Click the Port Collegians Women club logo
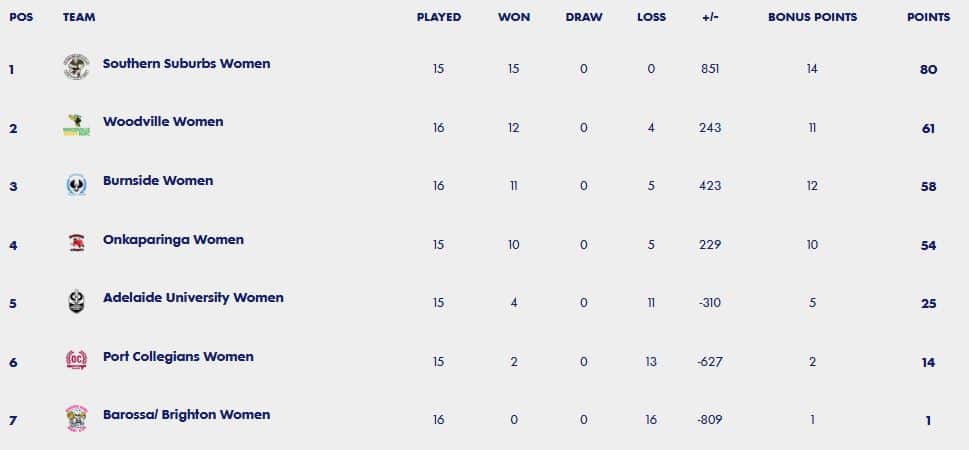Image resolution: width=969 pixels, height=450 pixels. pos(77,359)
